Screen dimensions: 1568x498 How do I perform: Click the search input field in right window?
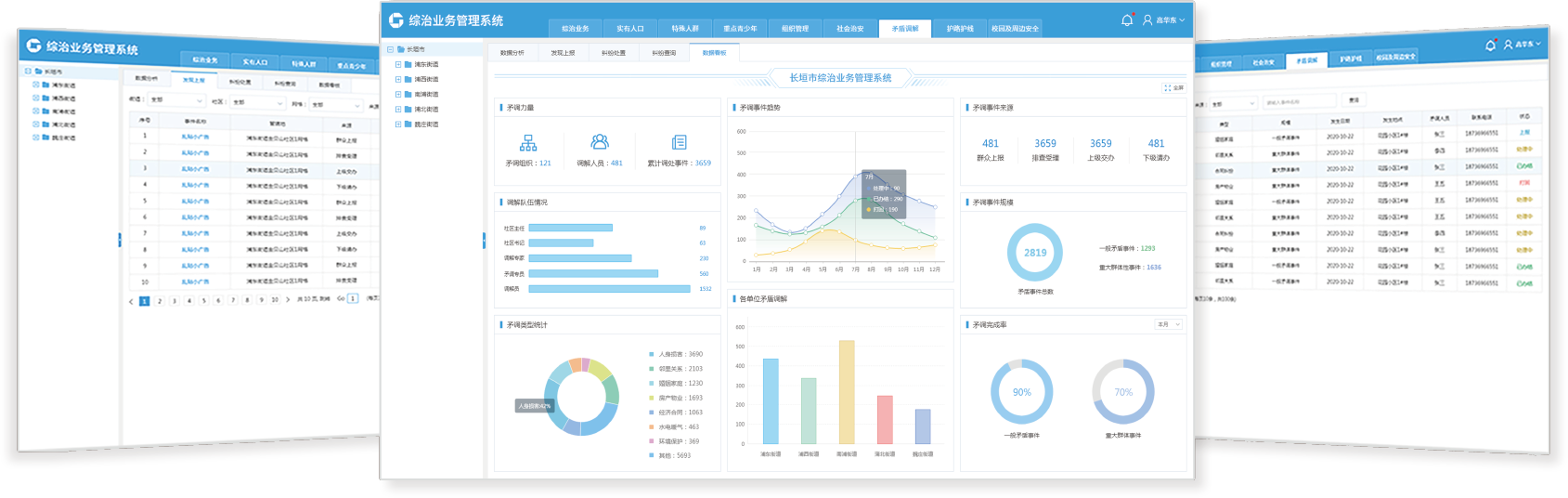[x=1300, y=101]
